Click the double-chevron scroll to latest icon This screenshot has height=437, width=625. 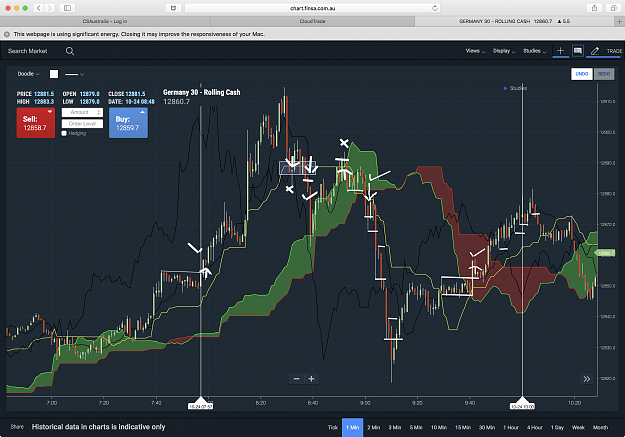tap(586, 379)
